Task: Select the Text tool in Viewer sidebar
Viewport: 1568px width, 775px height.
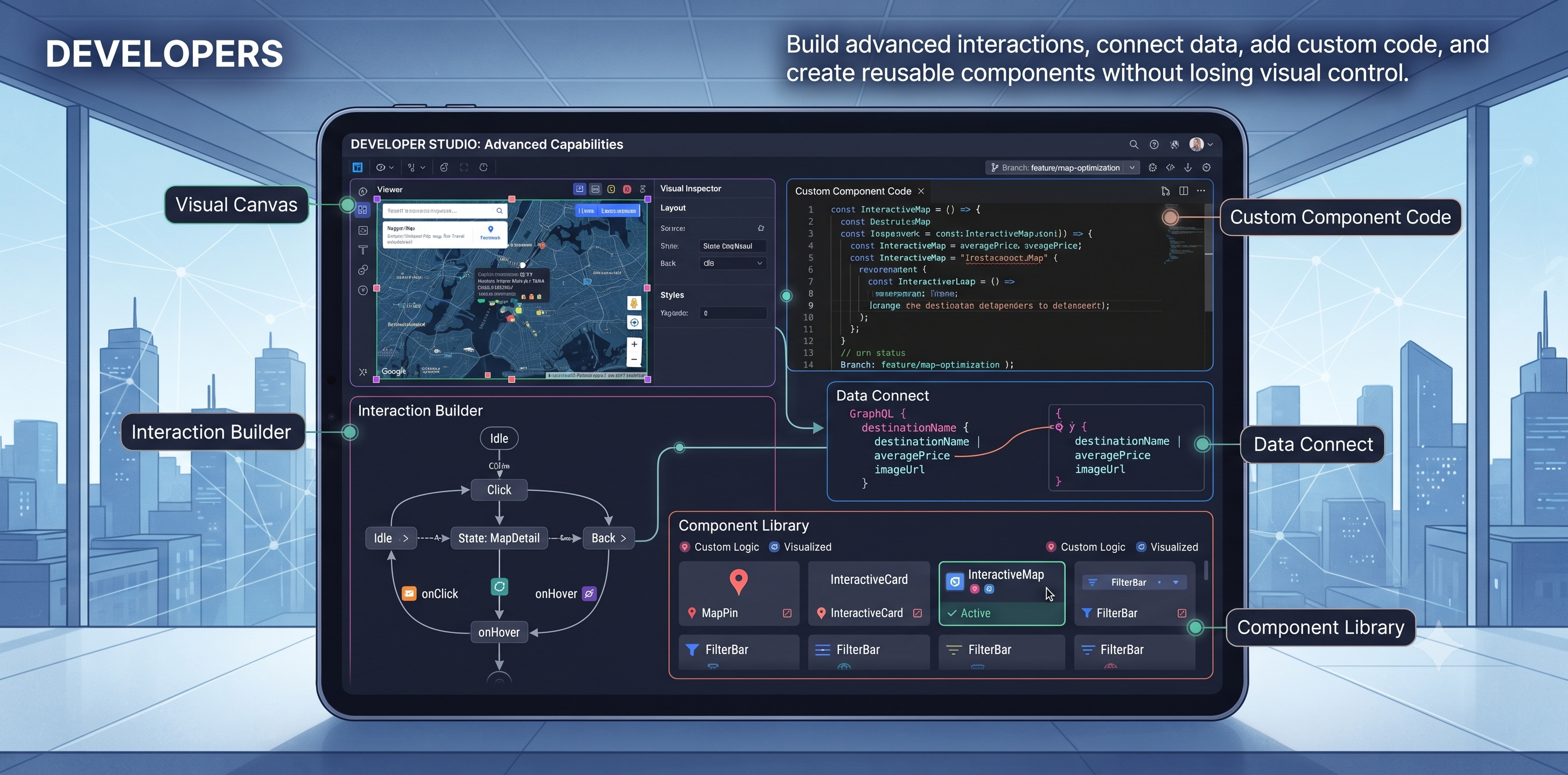Action: tap(363, 250)
